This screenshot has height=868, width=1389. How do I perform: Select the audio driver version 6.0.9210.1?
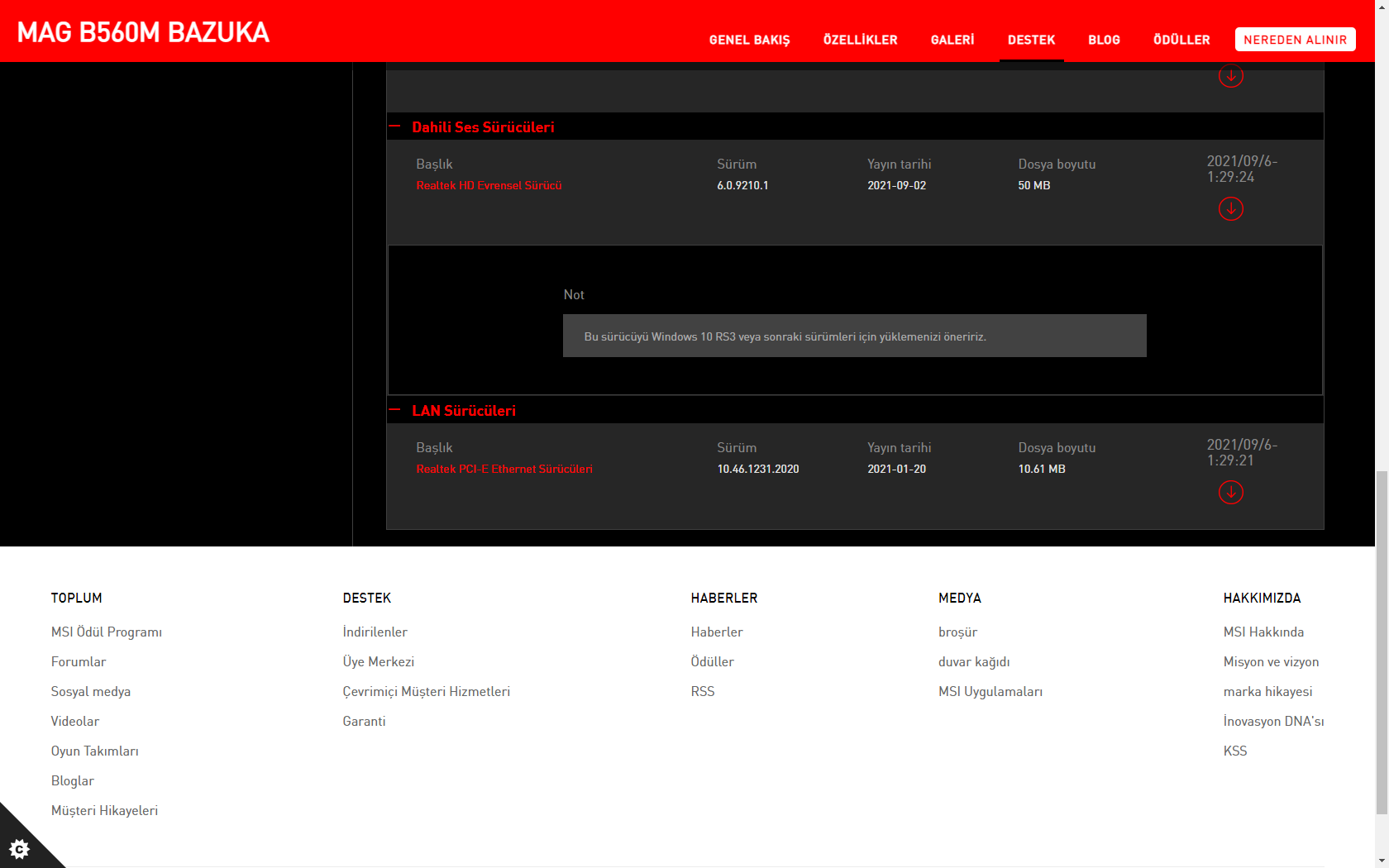point(742,185)
